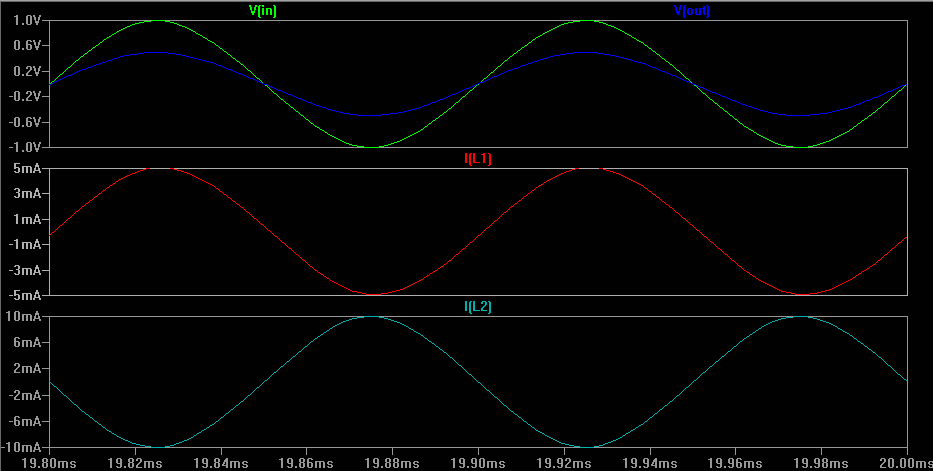Click the 20.00ms time axis label
933x471 pixels.
click(905, 463)
